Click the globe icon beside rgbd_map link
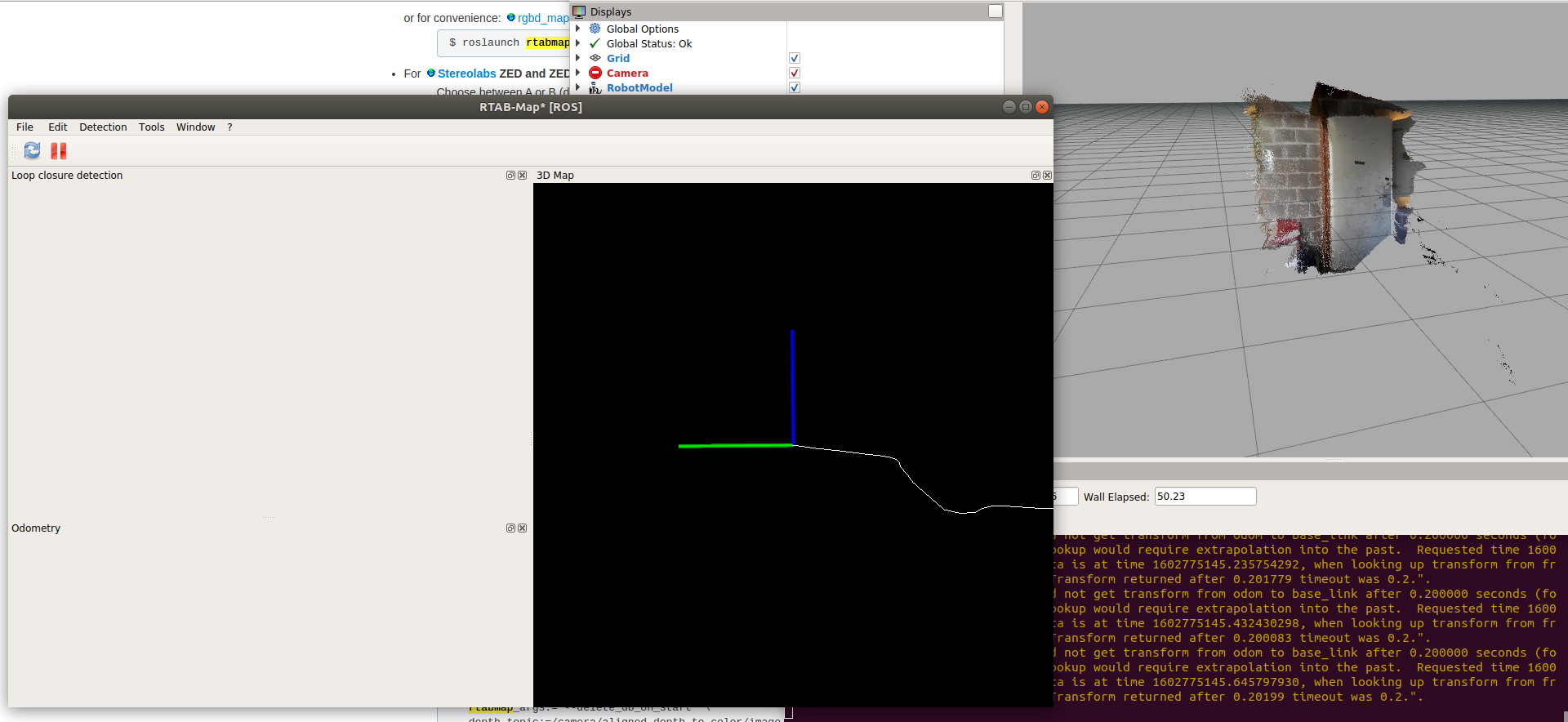The height and width of the screenshot is (722, 1568). 511,17
